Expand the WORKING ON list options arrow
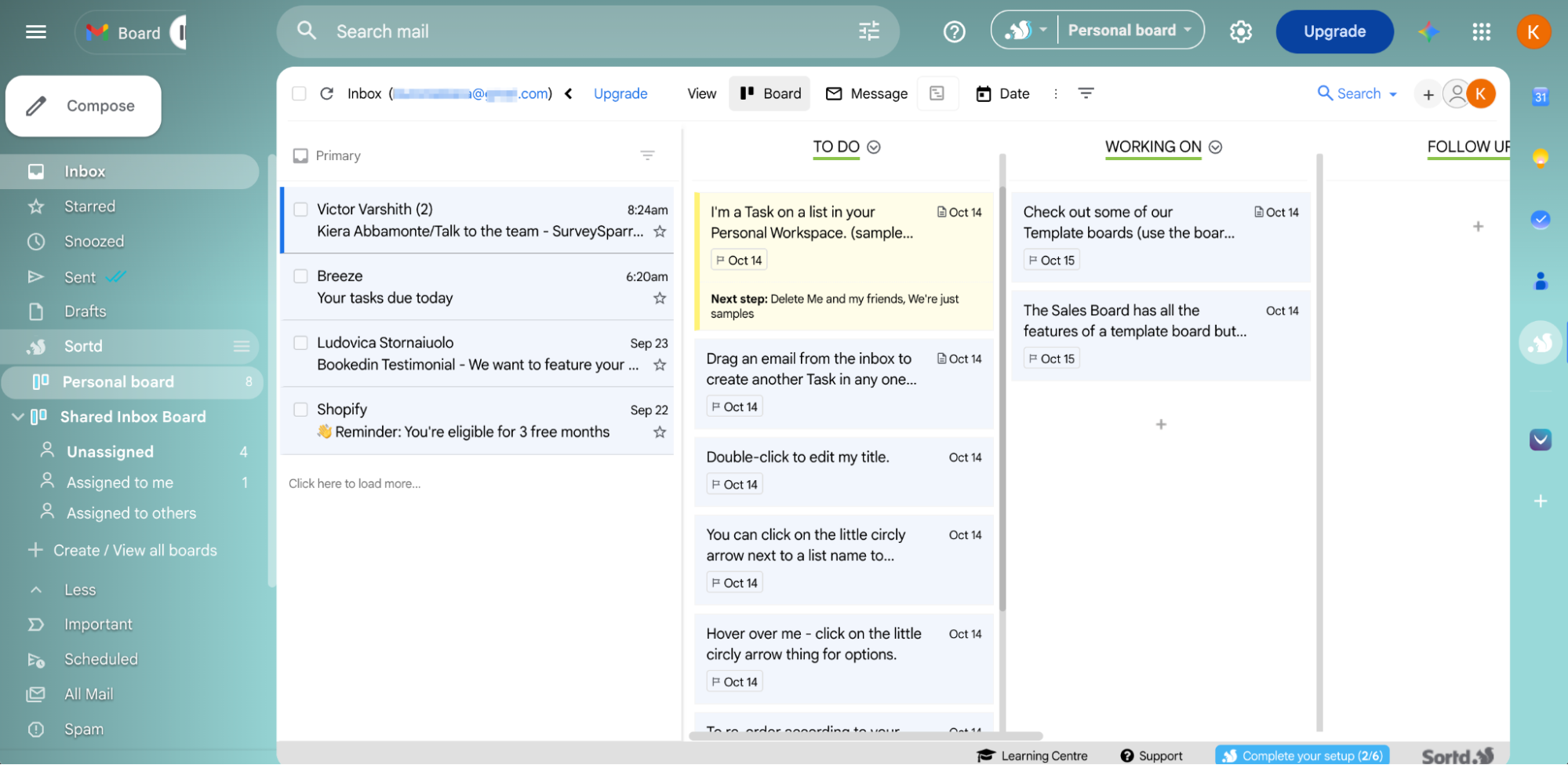Screen dimensions: 1568x765 tap(1215, 148)
